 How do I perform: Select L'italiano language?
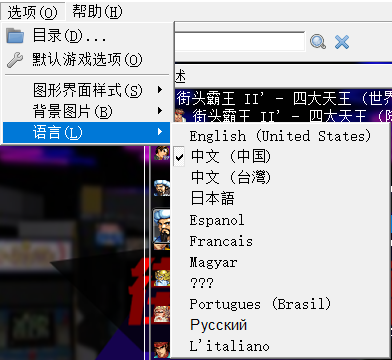click(280, 346)
